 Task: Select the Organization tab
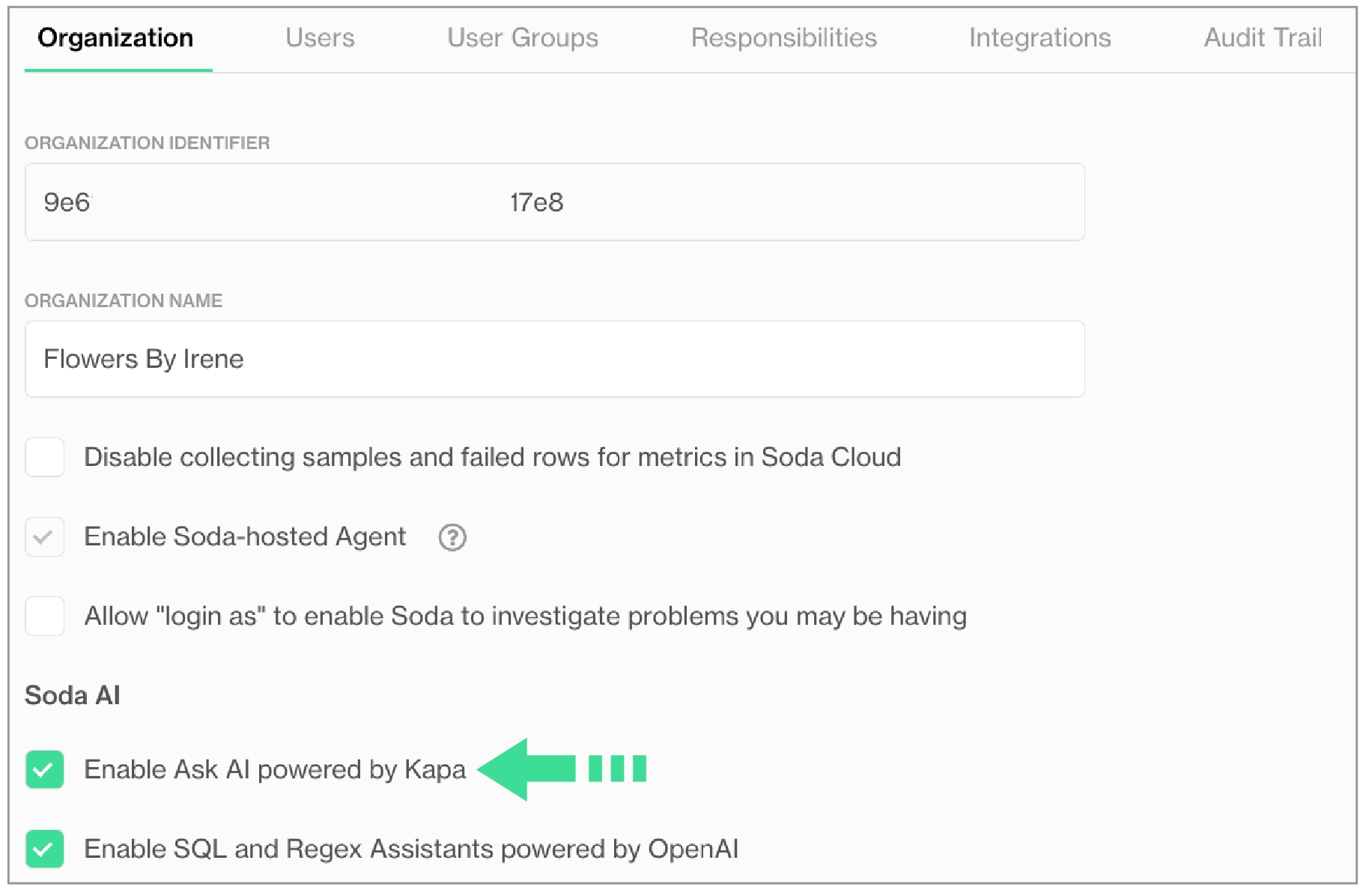(115, 38)
